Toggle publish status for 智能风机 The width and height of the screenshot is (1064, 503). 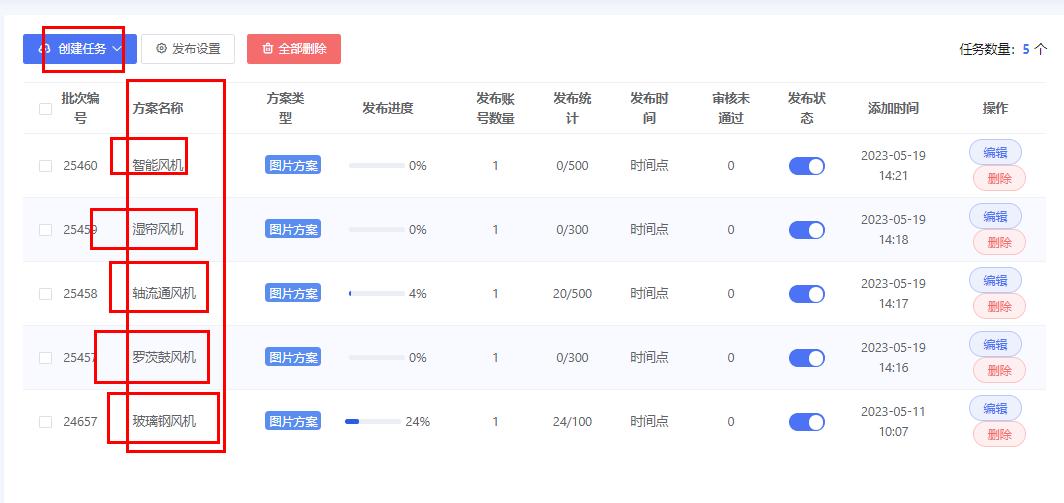pos(806,166)
